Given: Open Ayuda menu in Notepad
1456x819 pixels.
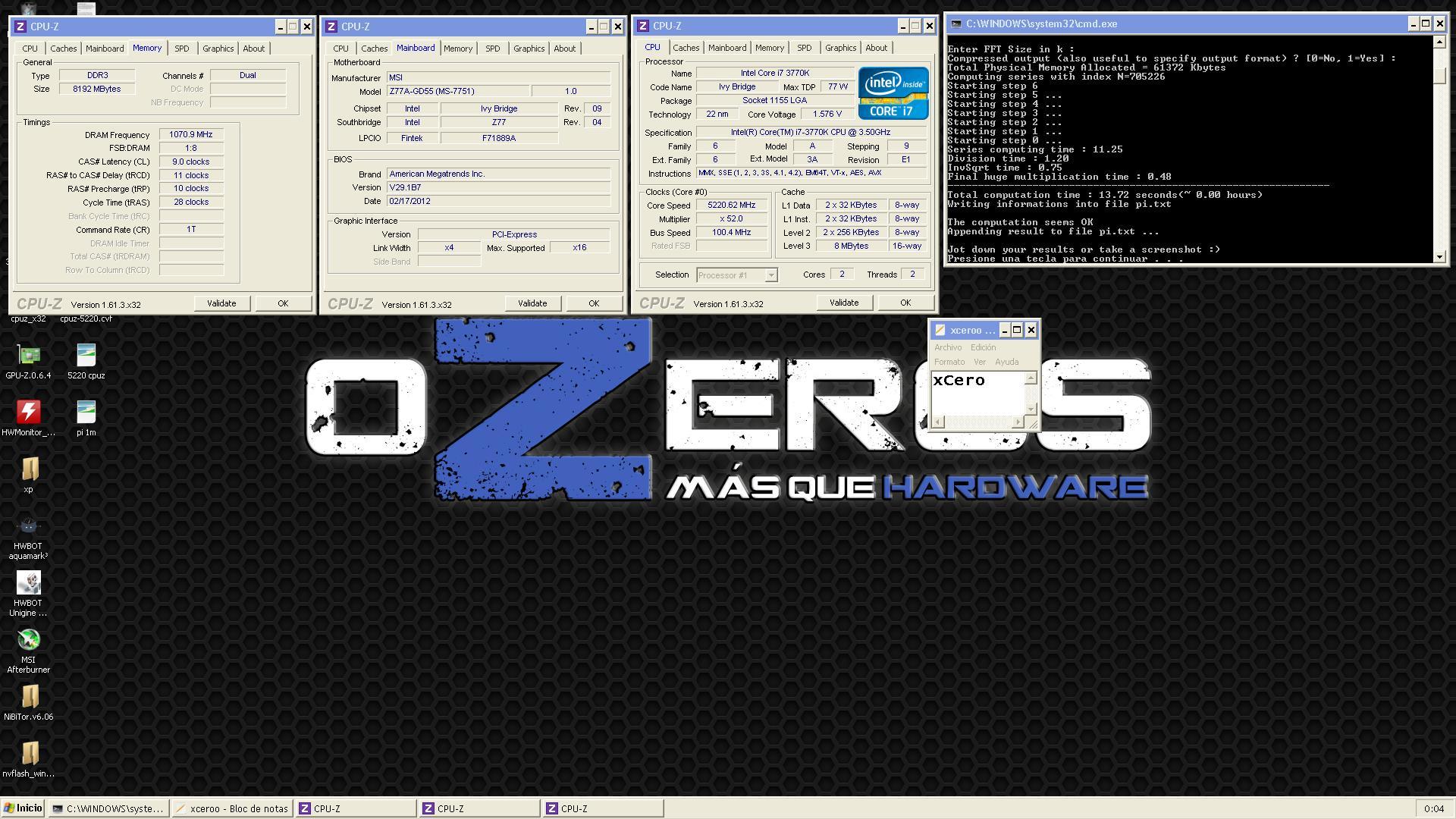Looking at the screenshot, I should (x=1006, y=362).
